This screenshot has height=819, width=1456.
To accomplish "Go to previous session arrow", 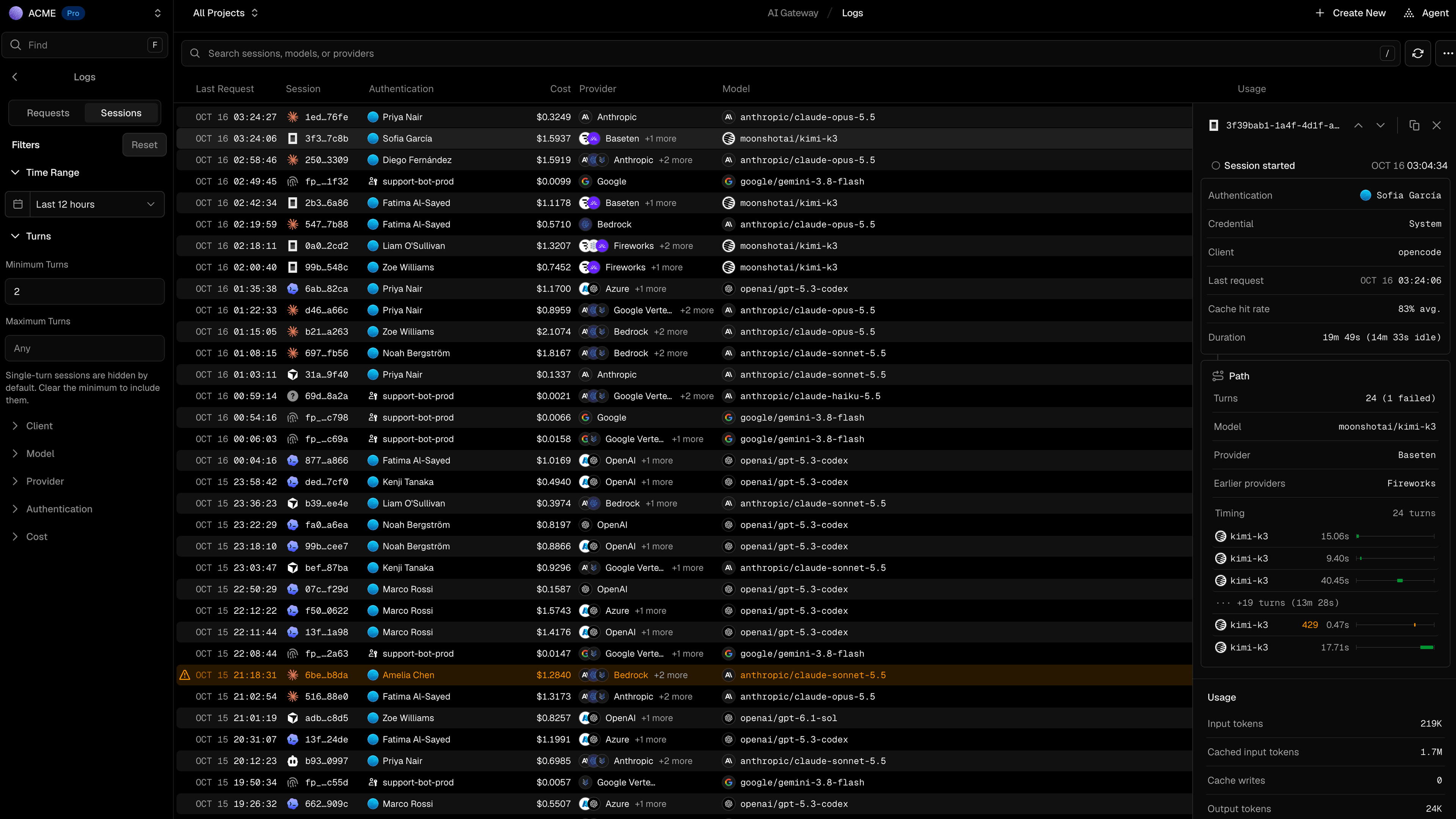I will pyautogui.click(x=1358, y=125).
